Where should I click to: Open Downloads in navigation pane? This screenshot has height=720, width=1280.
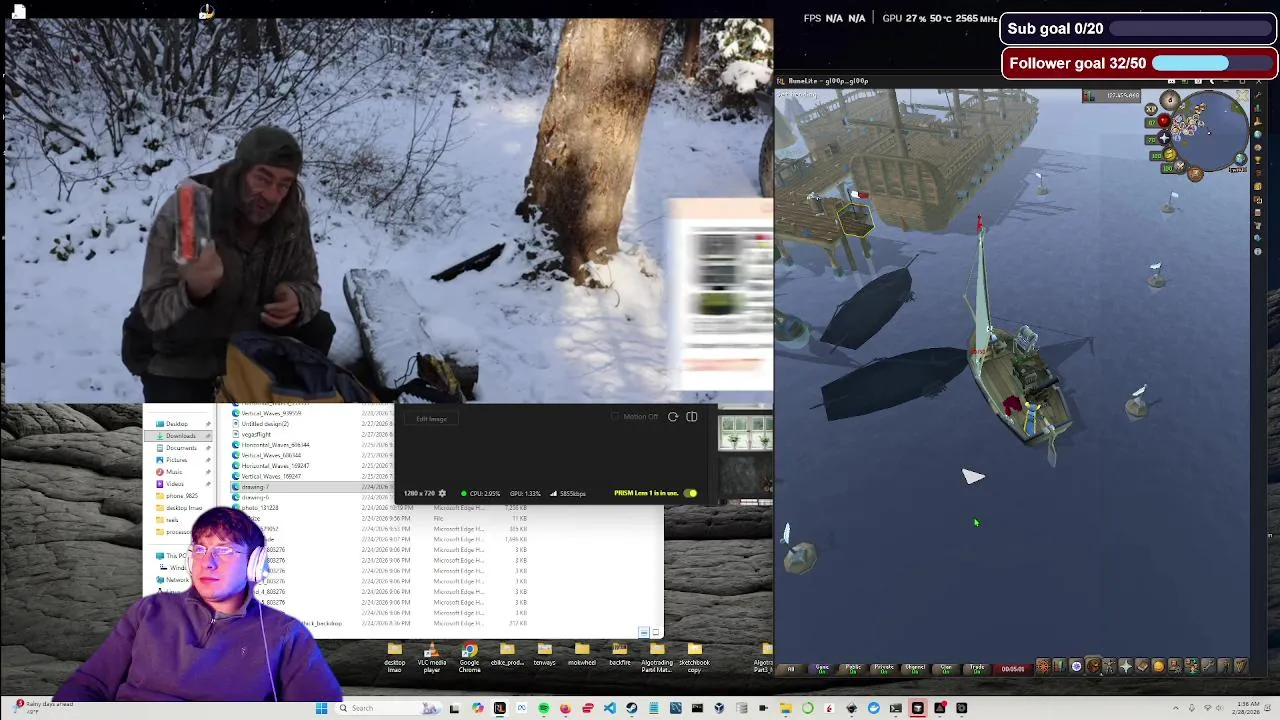180,436
